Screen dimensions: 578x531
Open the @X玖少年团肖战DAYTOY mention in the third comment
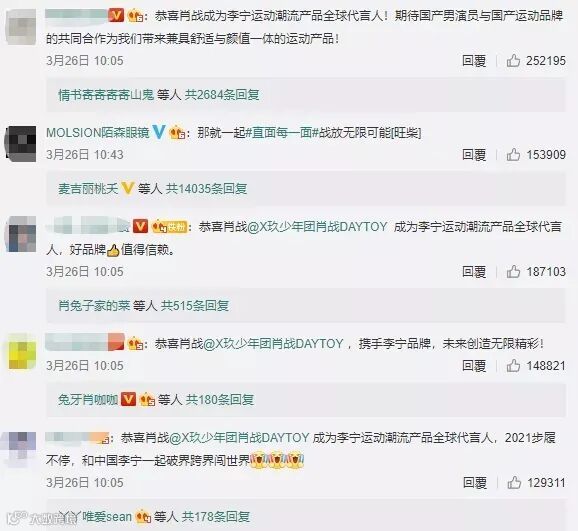[318, 226]
